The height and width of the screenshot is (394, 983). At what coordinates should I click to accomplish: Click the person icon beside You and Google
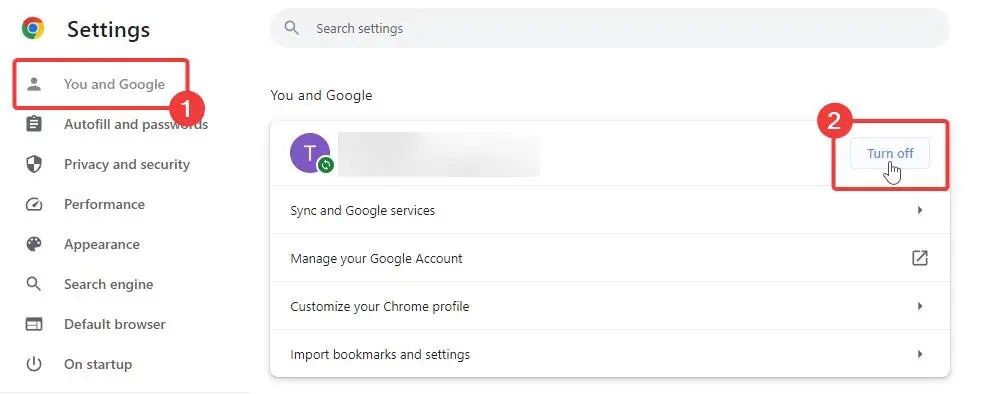pos(34,84)
